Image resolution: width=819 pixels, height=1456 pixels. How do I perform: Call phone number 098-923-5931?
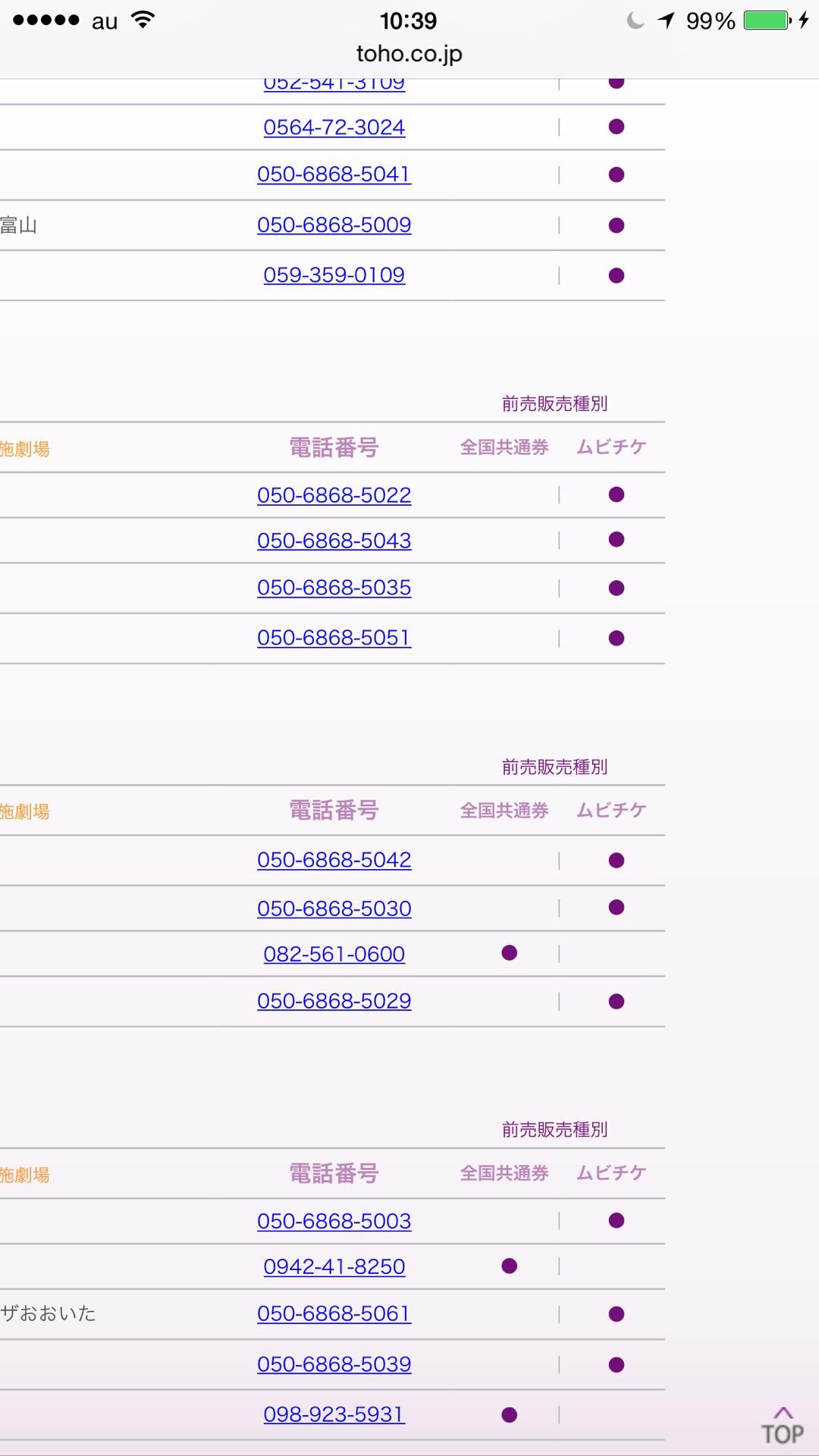[x=334, y=1414]
